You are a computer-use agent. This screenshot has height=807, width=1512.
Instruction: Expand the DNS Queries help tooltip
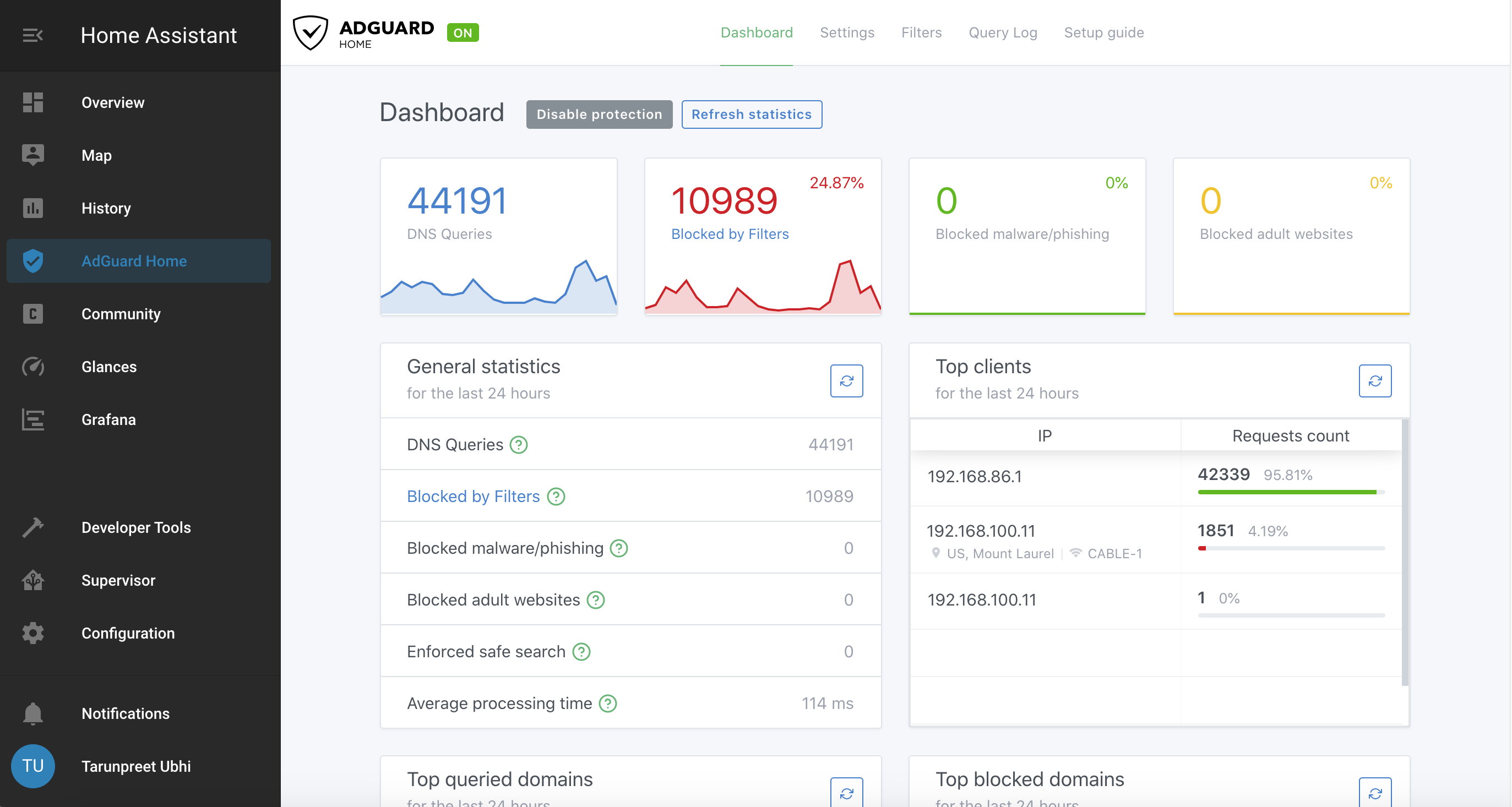point(517,444)
